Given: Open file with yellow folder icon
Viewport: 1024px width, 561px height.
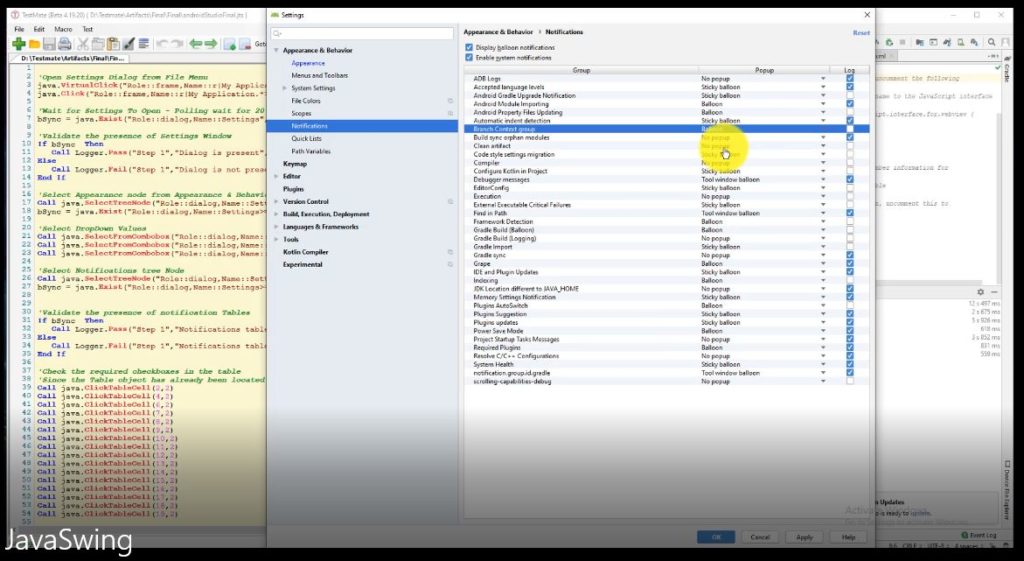Looking at the screenshot, I should (35, 44).
